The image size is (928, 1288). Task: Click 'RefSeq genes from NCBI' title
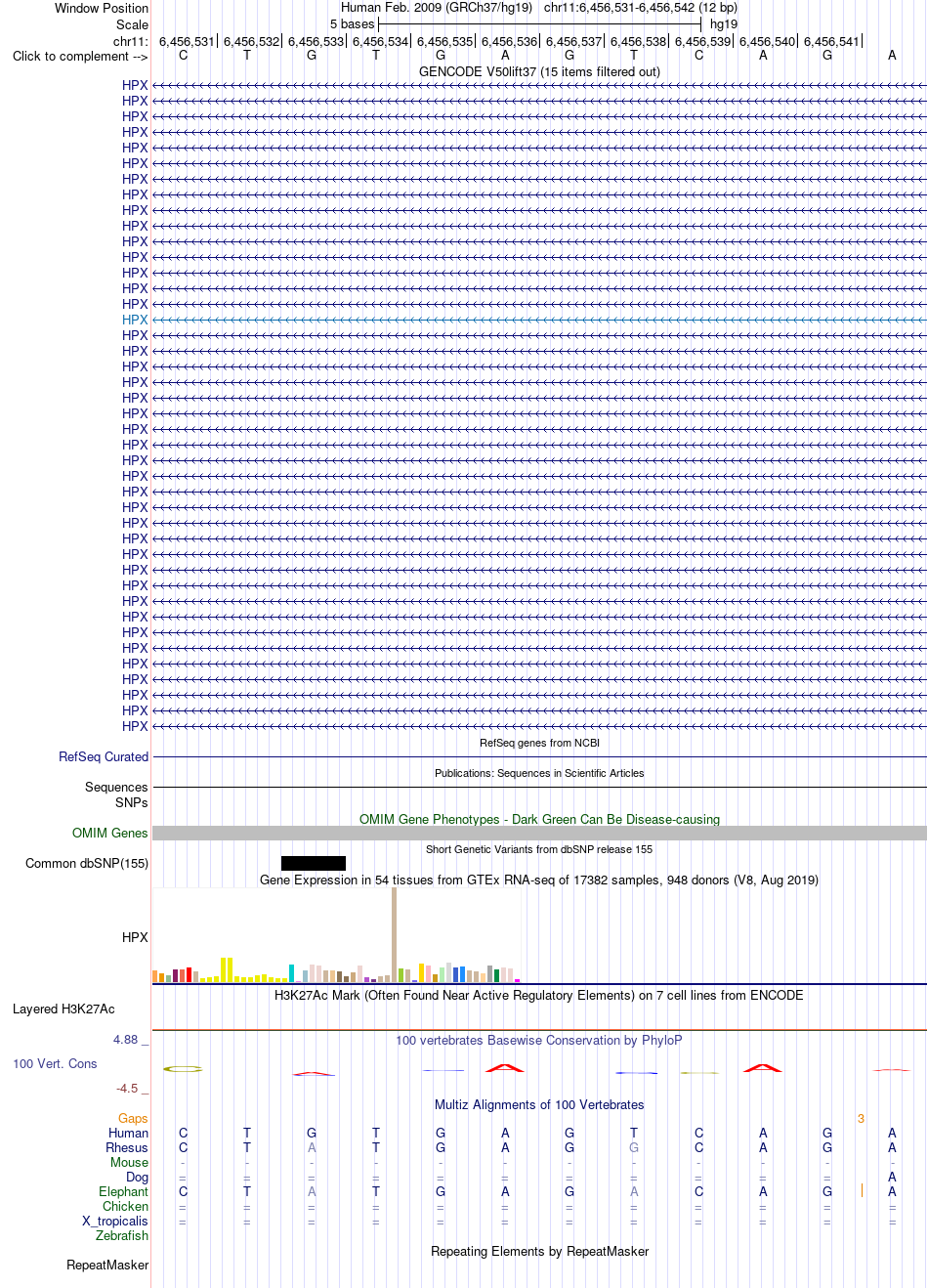click(539, 743)
